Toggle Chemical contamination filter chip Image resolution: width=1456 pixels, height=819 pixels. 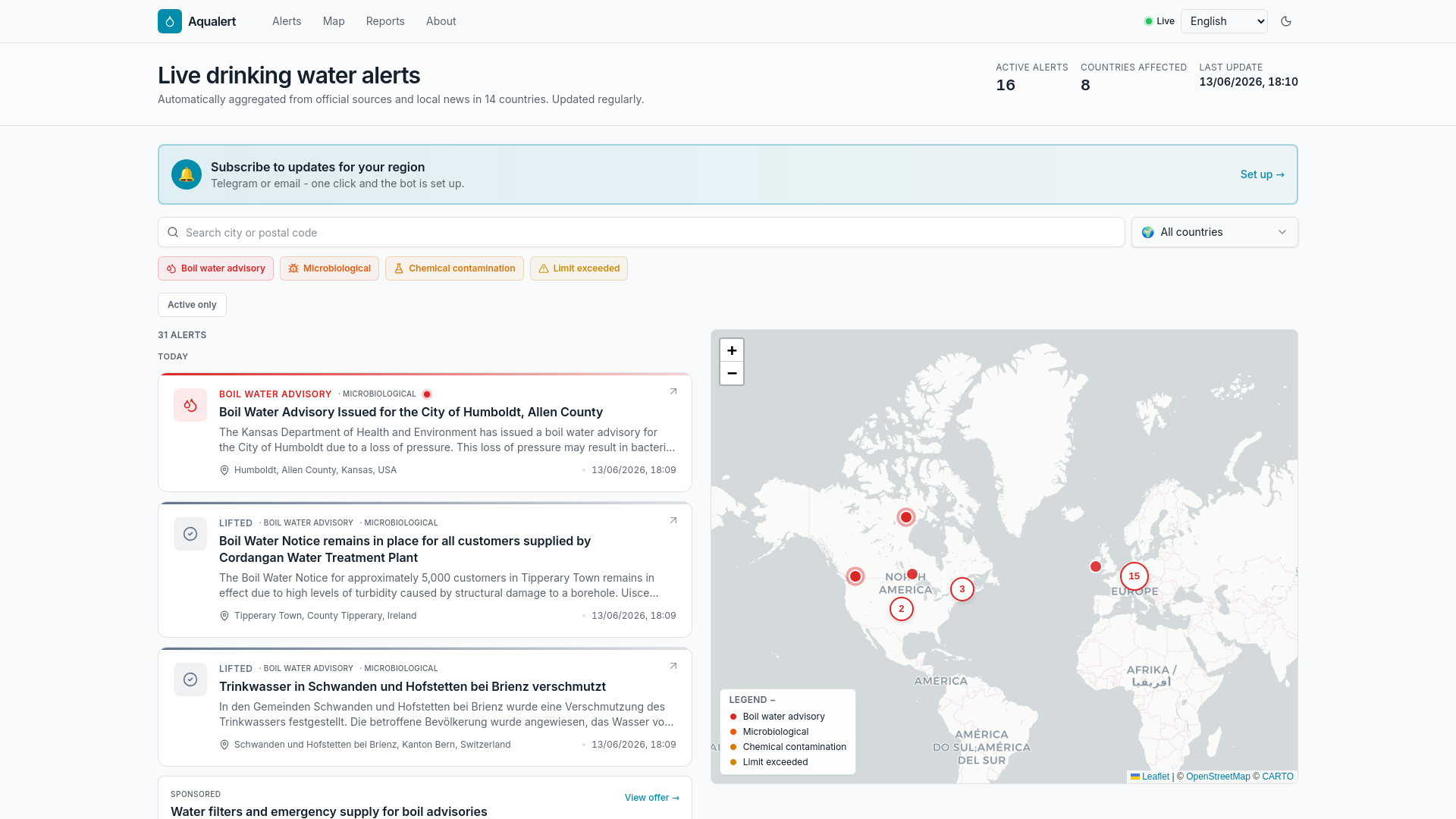(454, 268)
